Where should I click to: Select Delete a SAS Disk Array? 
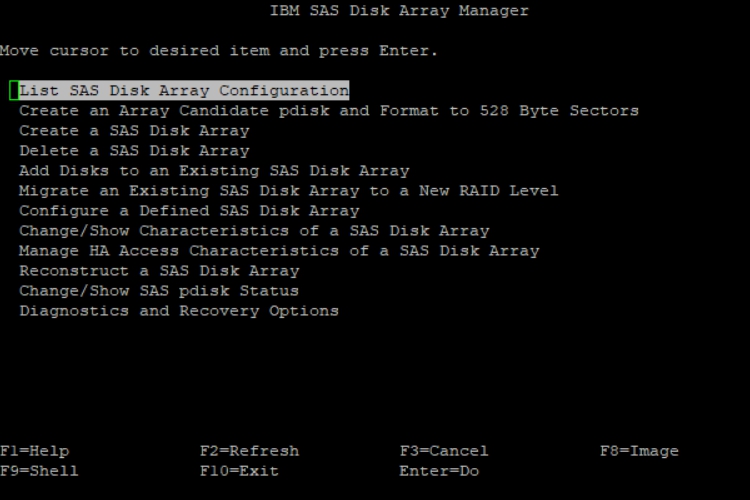pos(134,151)
